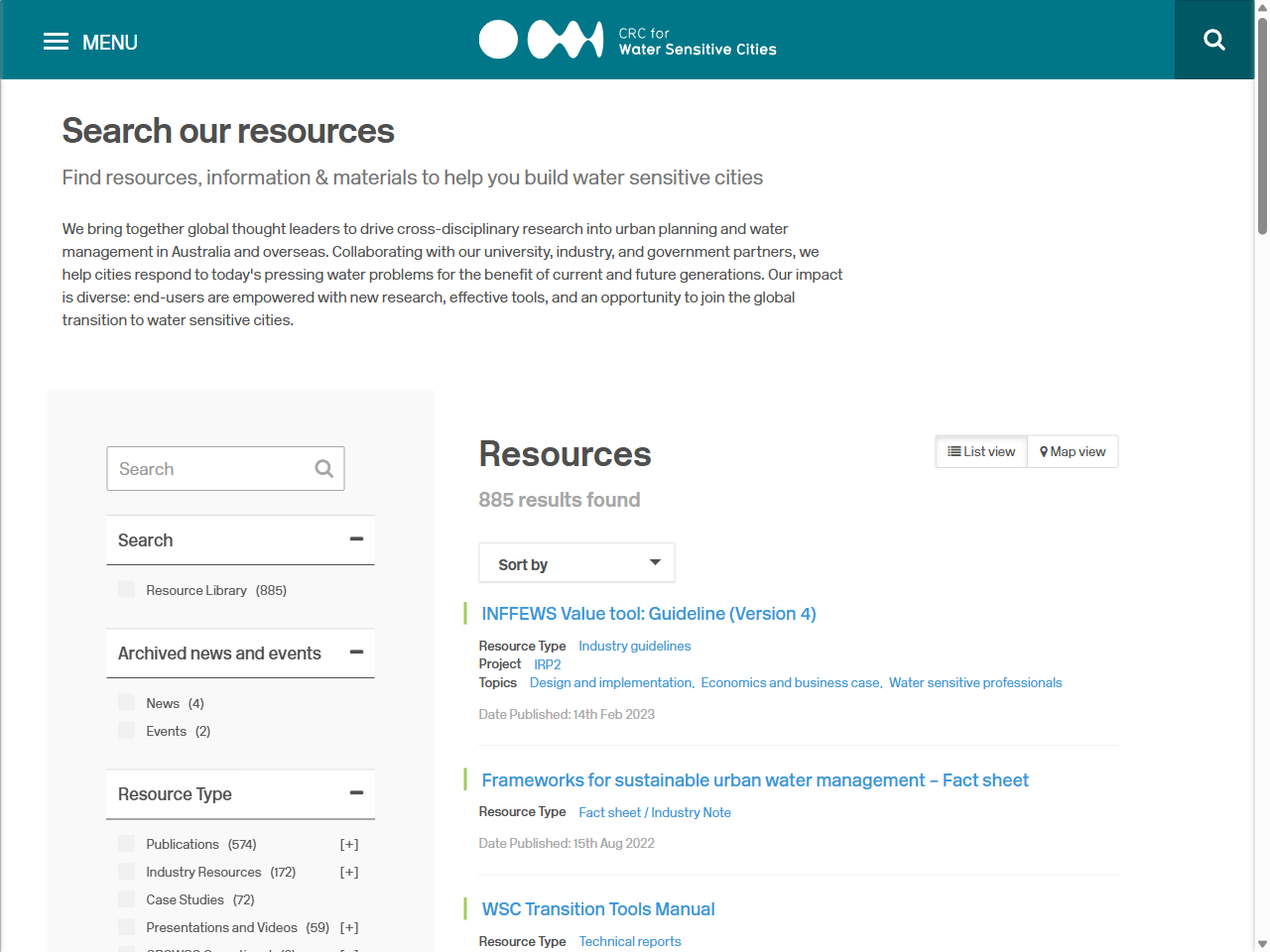
Task: Switch to List view
Action: pos(981,451)
